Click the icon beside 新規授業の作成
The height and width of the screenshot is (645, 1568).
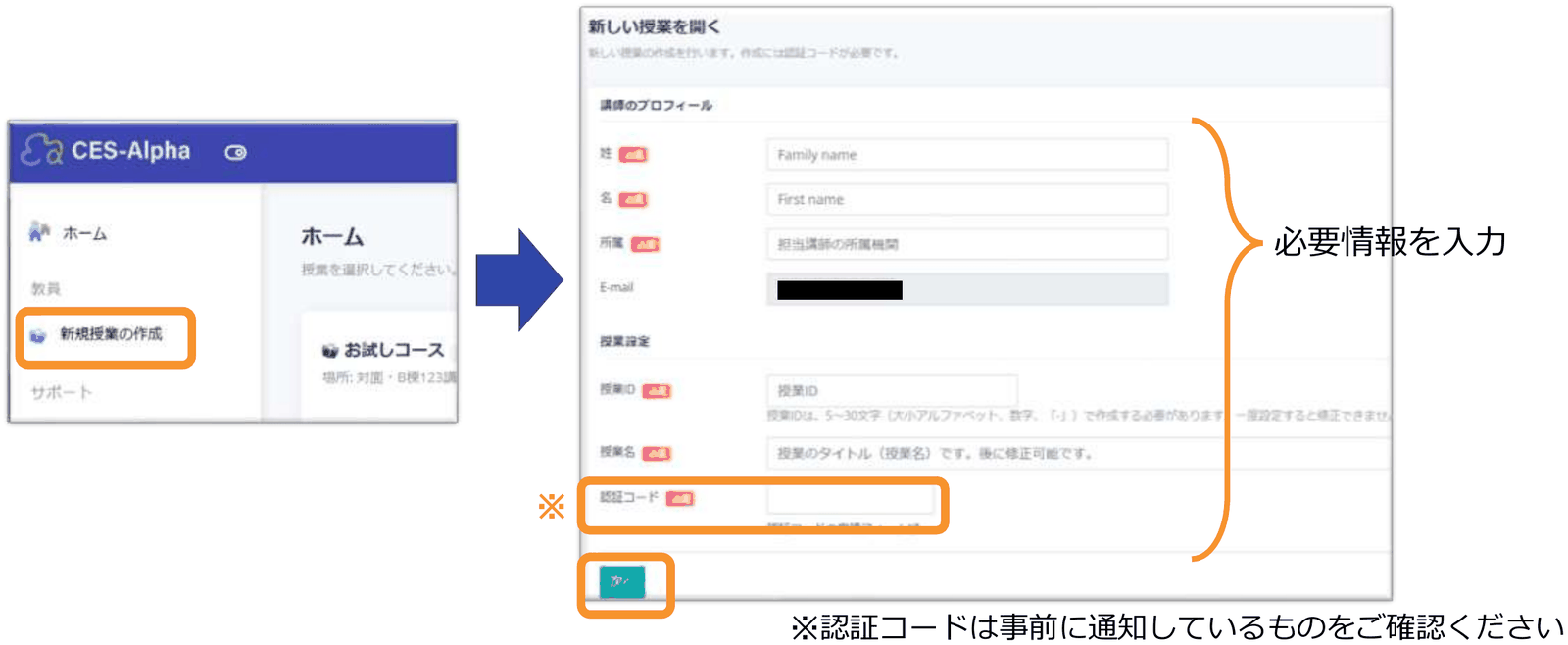pyautogui.click(x=38, y=336)
